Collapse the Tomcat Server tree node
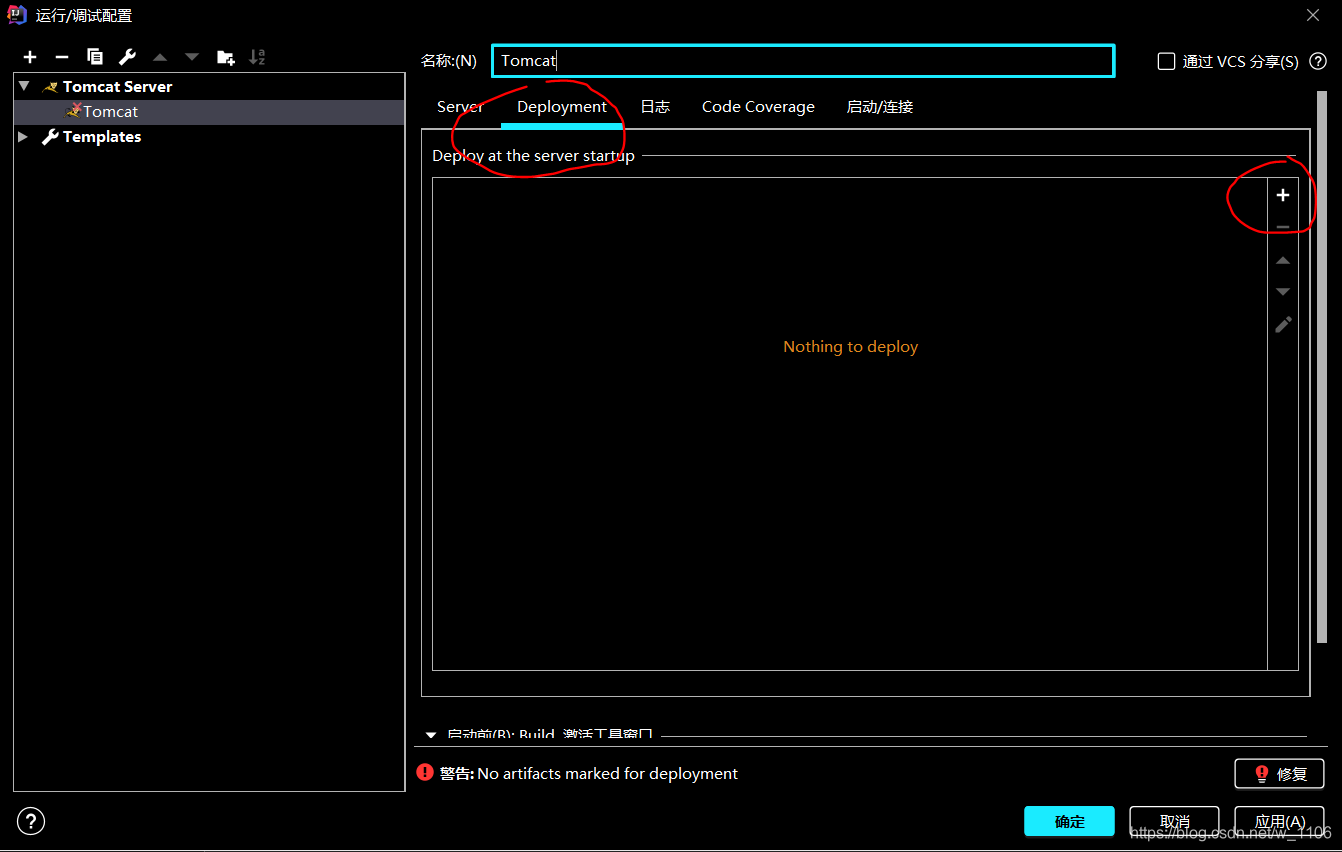The image size is (1342, 852). [x=24, y=86]
